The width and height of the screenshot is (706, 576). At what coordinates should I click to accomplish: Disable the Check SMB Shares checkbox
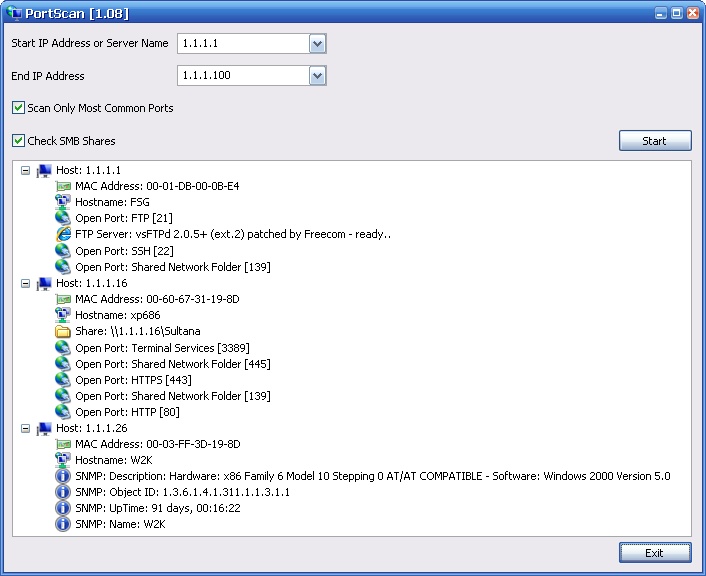(19, 141)
